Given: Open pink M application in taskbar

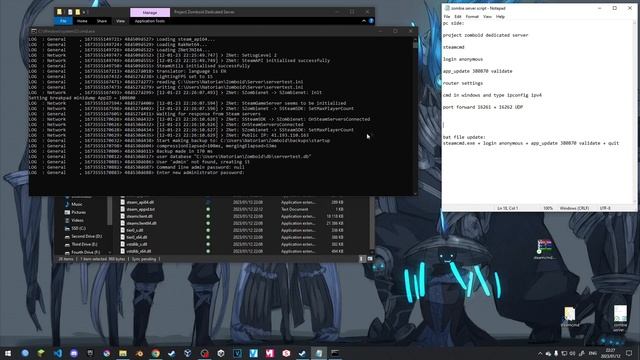Looking at the screenshot, I should click(270, 353).
